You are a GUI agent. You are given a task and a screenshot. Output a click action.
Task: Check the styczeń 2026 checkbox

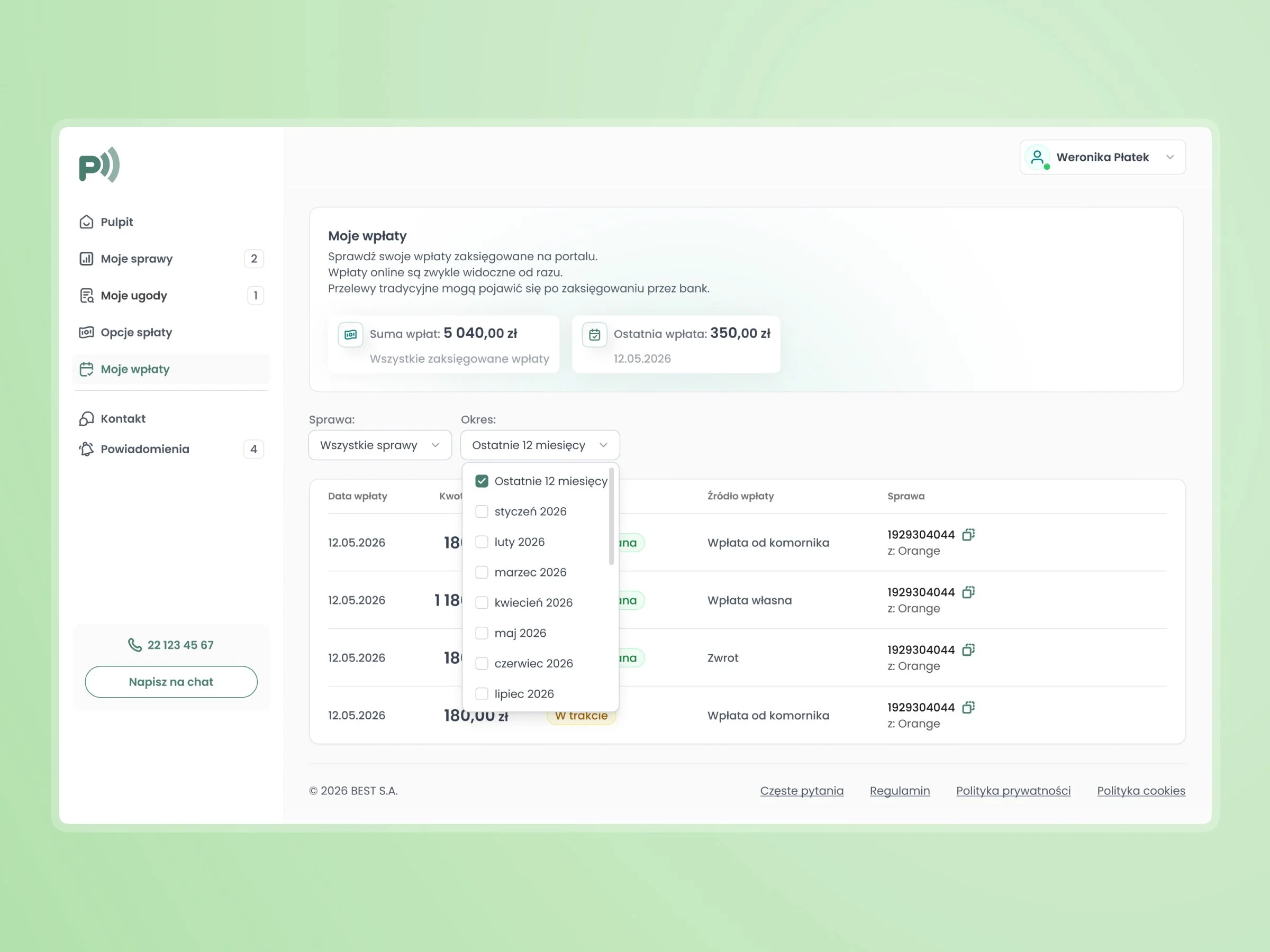click(x=482, y=511)
